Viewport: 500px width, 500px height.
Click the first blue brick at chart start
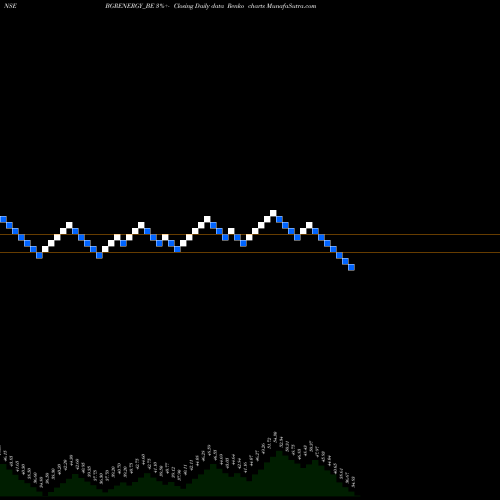click(x=3, y=219)
